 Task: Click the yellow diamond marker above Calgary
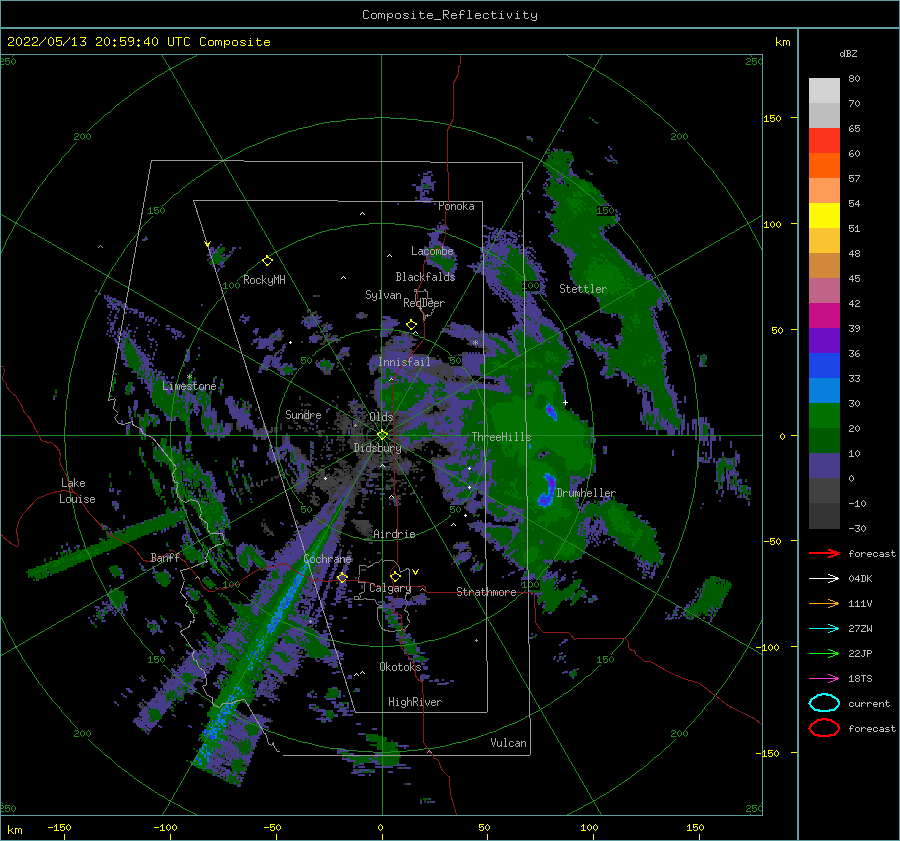click(x=395, y=576)
